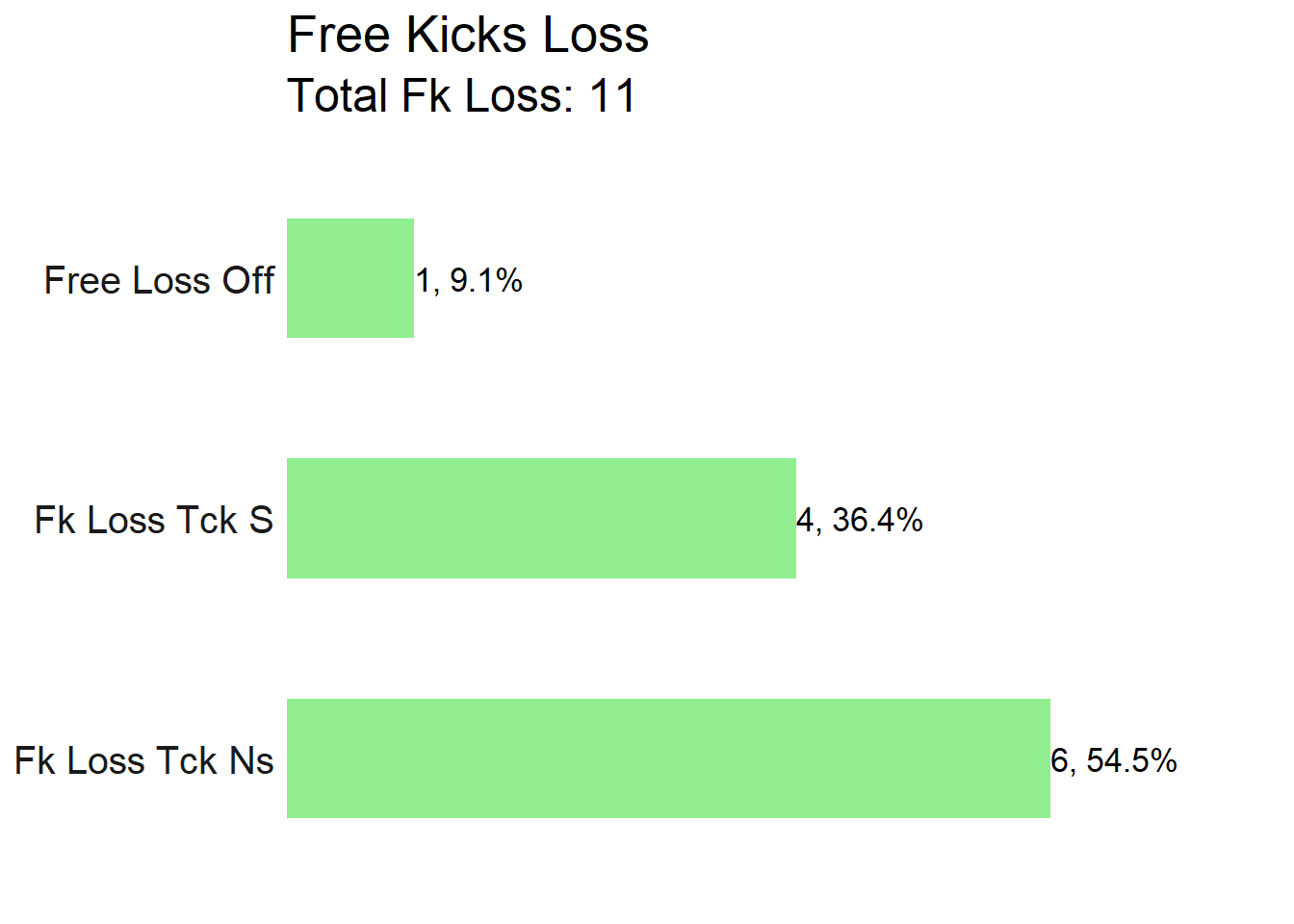Click the word Total in the subtitle
Image resolution: width=1294 pixels, height=924 pixels.
click(338, 96)
